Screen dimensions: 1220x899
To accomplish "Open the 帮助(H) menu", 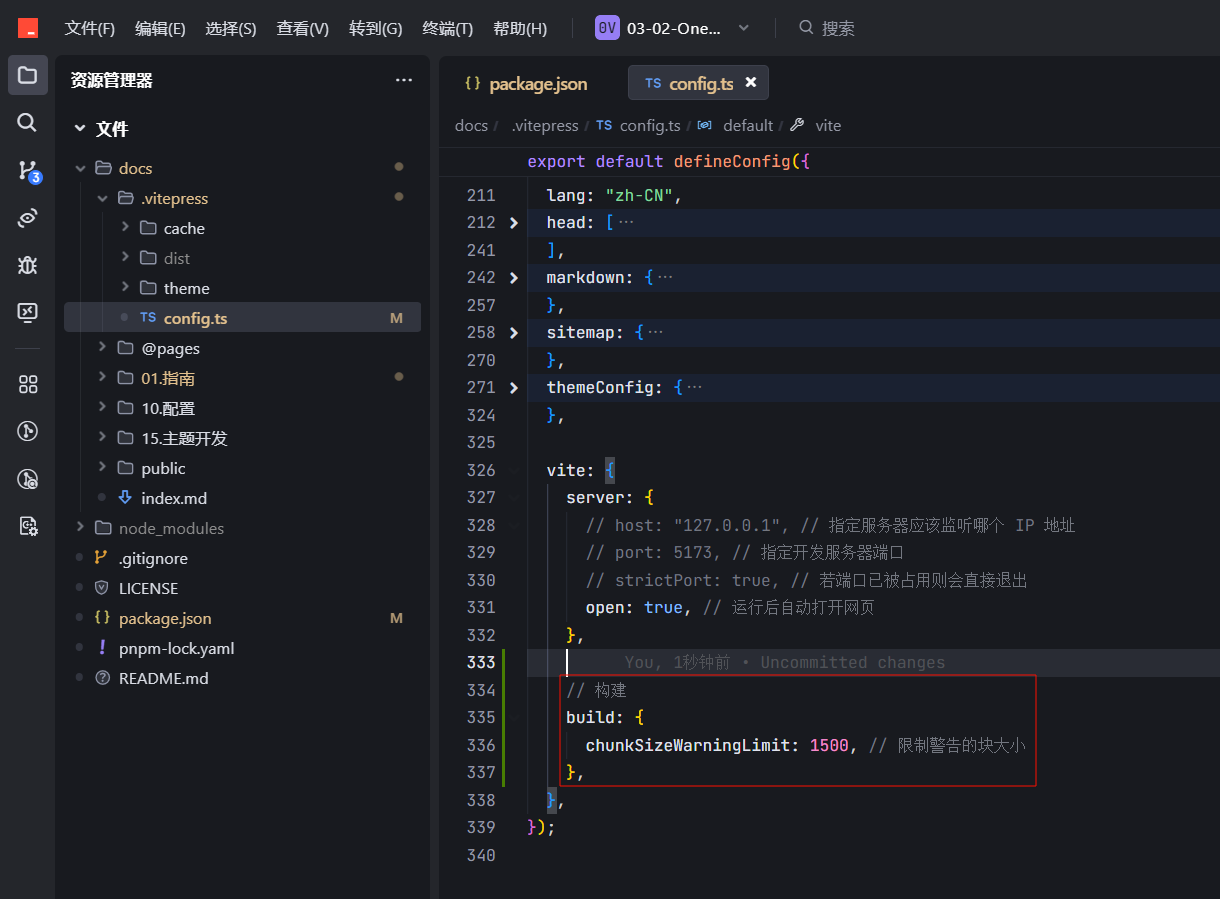I will [520, 28].
